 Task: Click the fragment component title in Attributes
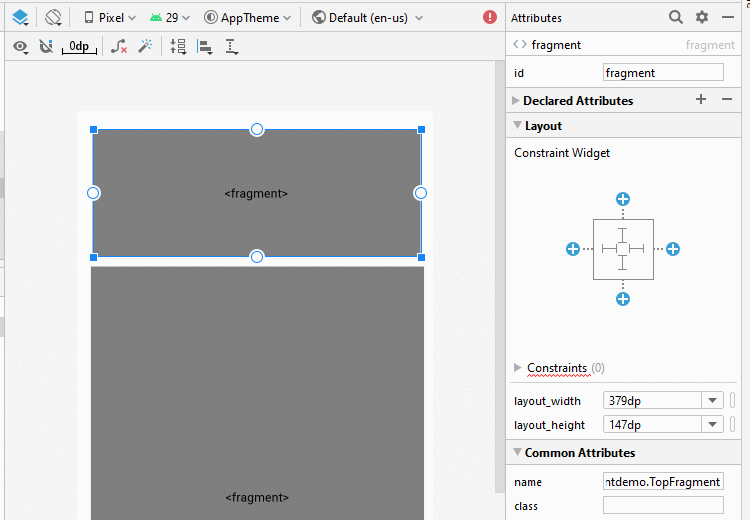pos(556,45)
